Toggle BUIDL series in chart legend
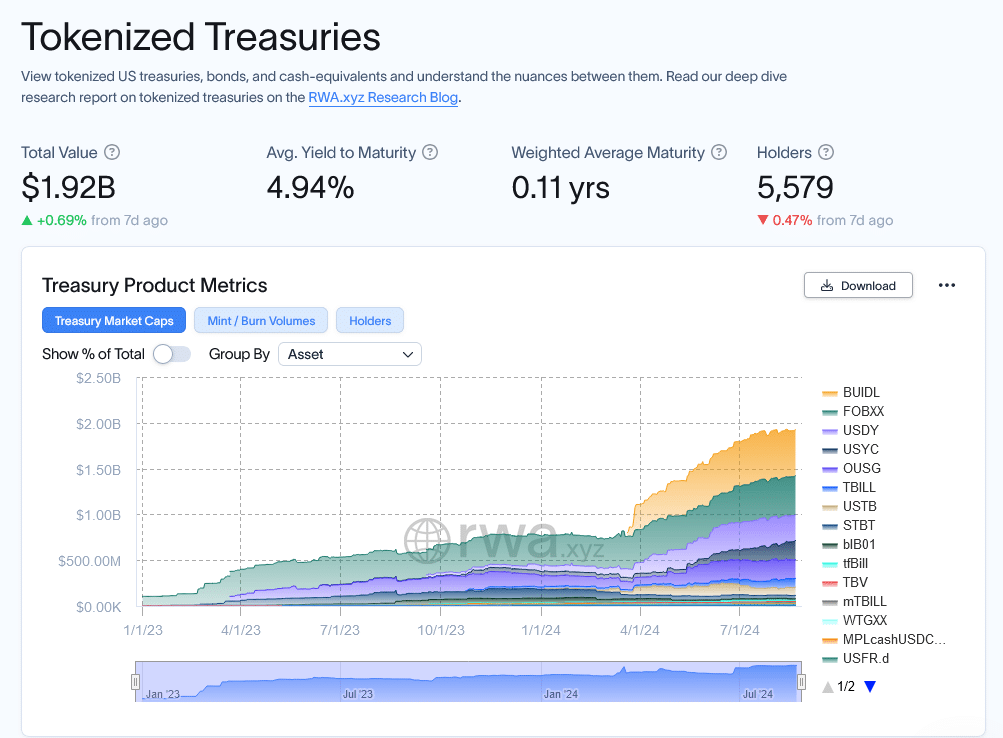The image size is (1003, 738). tap(851, 392)
